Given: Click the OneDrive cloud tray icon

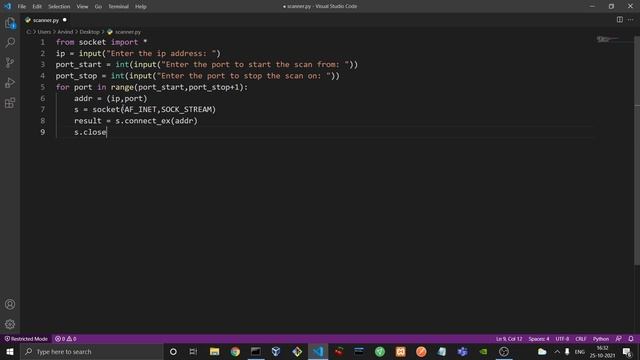Looking at the screenshot, I should pos(542,351).
